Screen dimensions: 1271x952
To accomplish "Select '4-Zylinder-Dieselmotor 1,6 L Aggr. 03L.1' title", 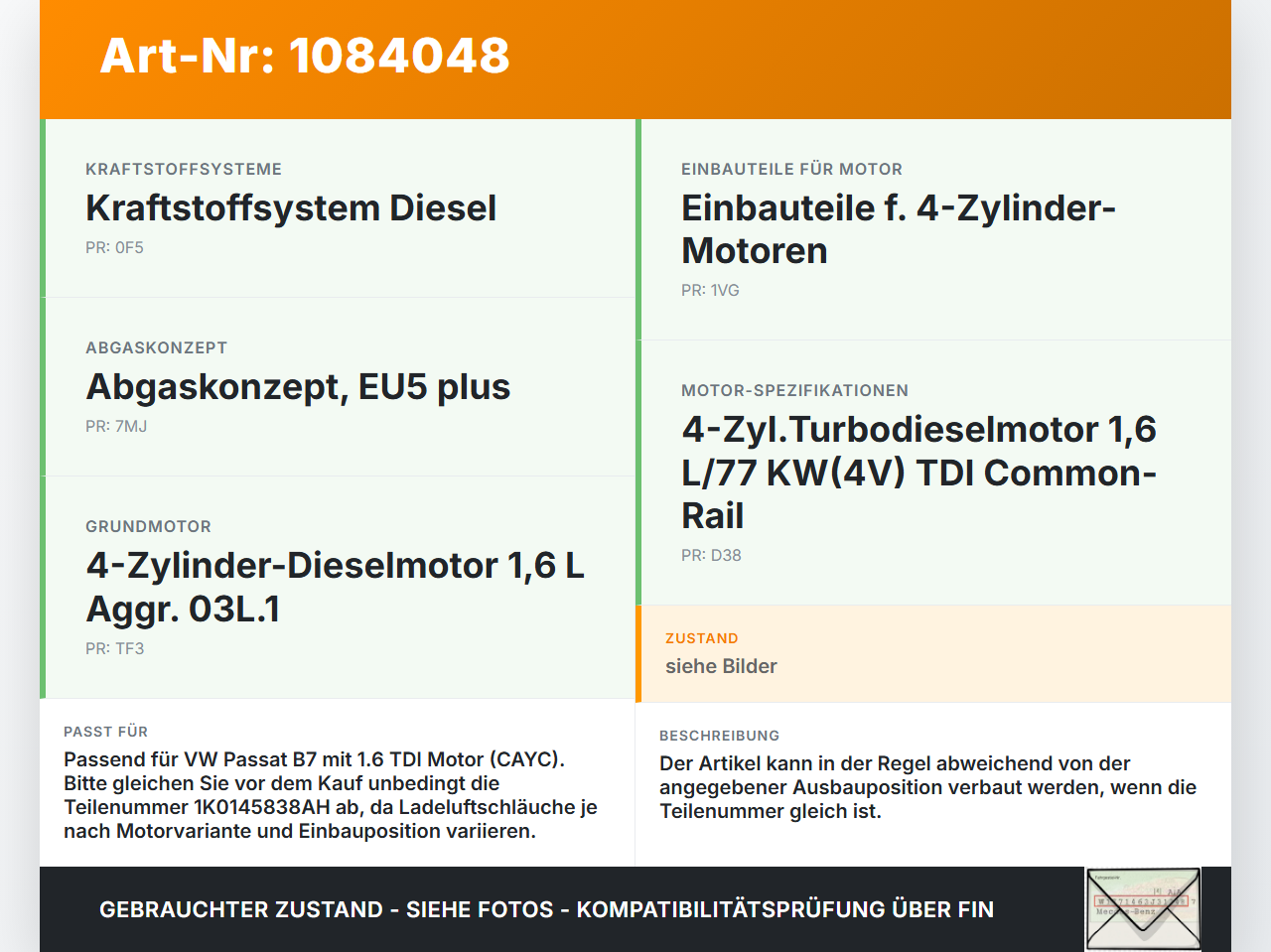I will [336, 587].
